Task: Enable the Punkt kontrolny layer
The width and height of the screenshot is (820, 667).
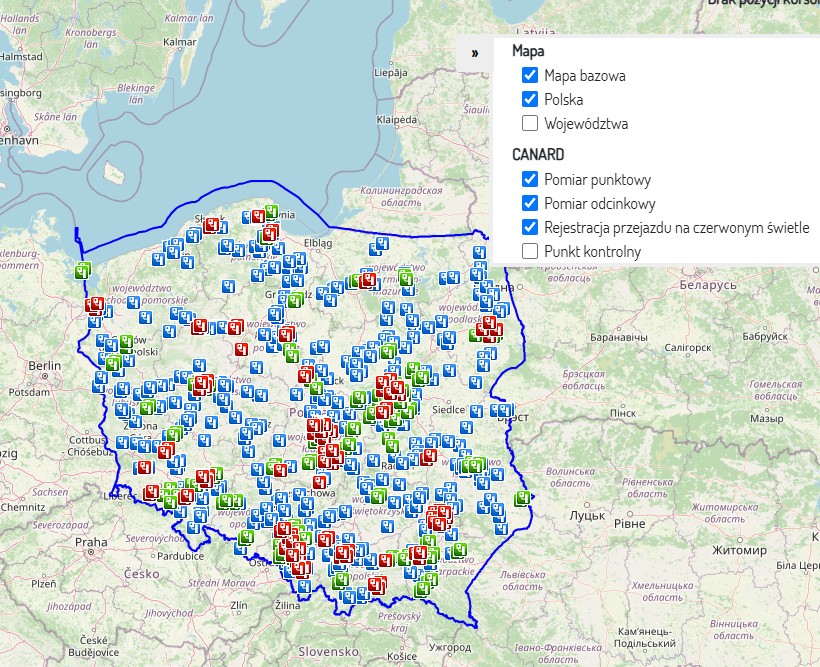Action: tap(530, 252)
